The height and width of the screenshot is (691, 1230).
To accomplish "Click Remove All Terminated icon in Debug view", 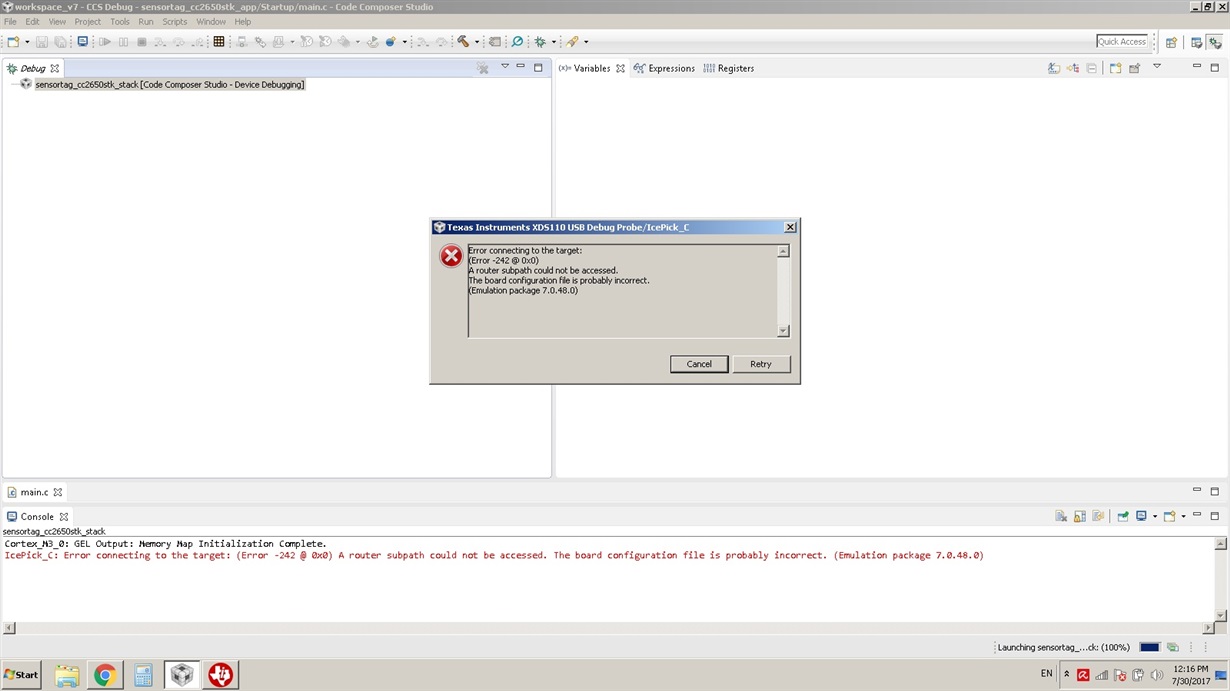I will click(482, 68).
